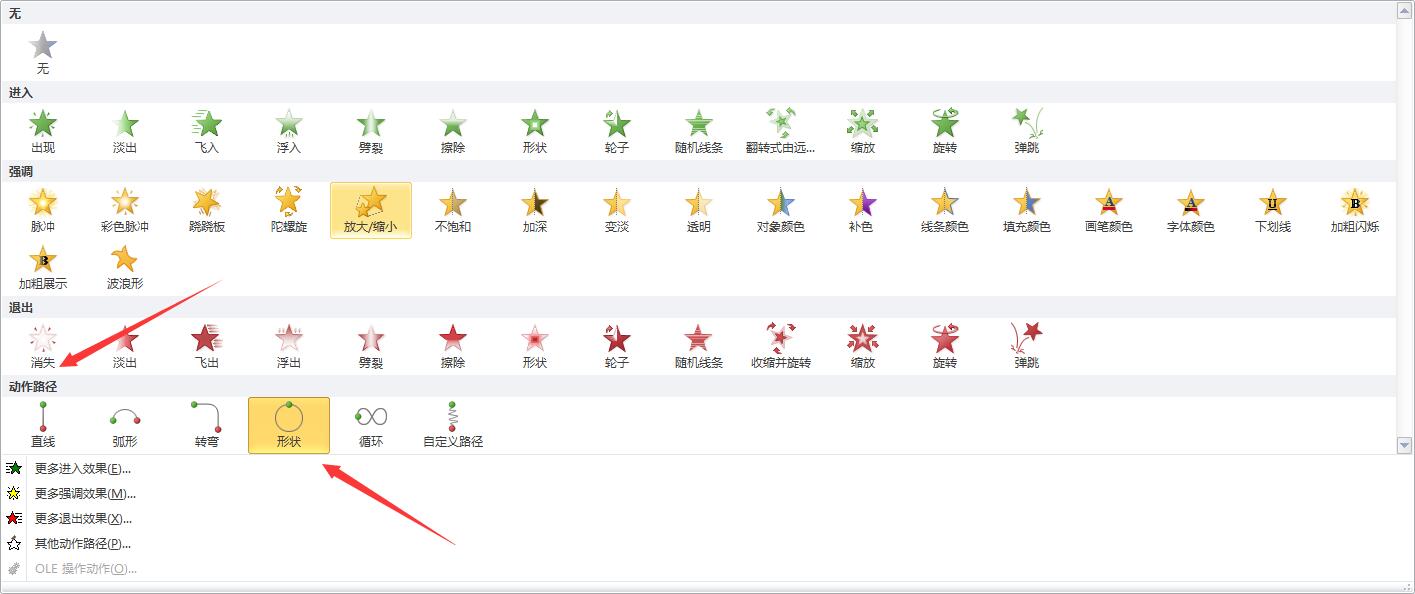
Task: Apply the 翻转式由远及近 entrance effect
Action: 781,131
